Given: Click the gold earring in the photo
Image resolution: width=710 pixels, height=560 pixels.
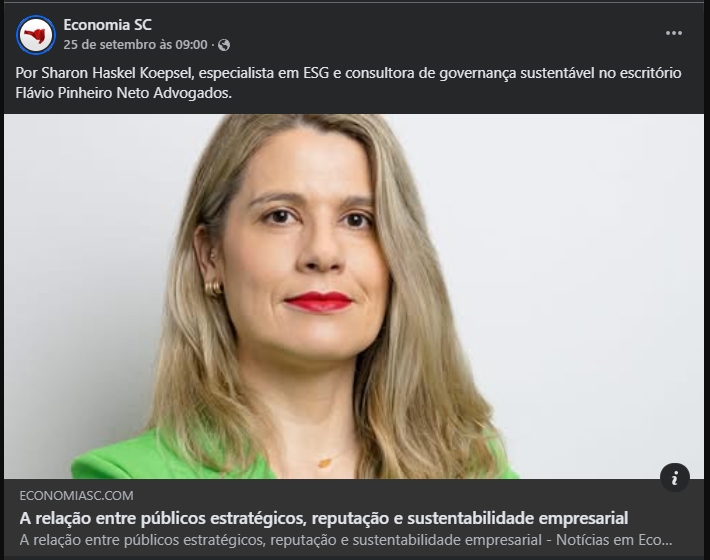Looking at the screenshot, I should tap(213, 288).
